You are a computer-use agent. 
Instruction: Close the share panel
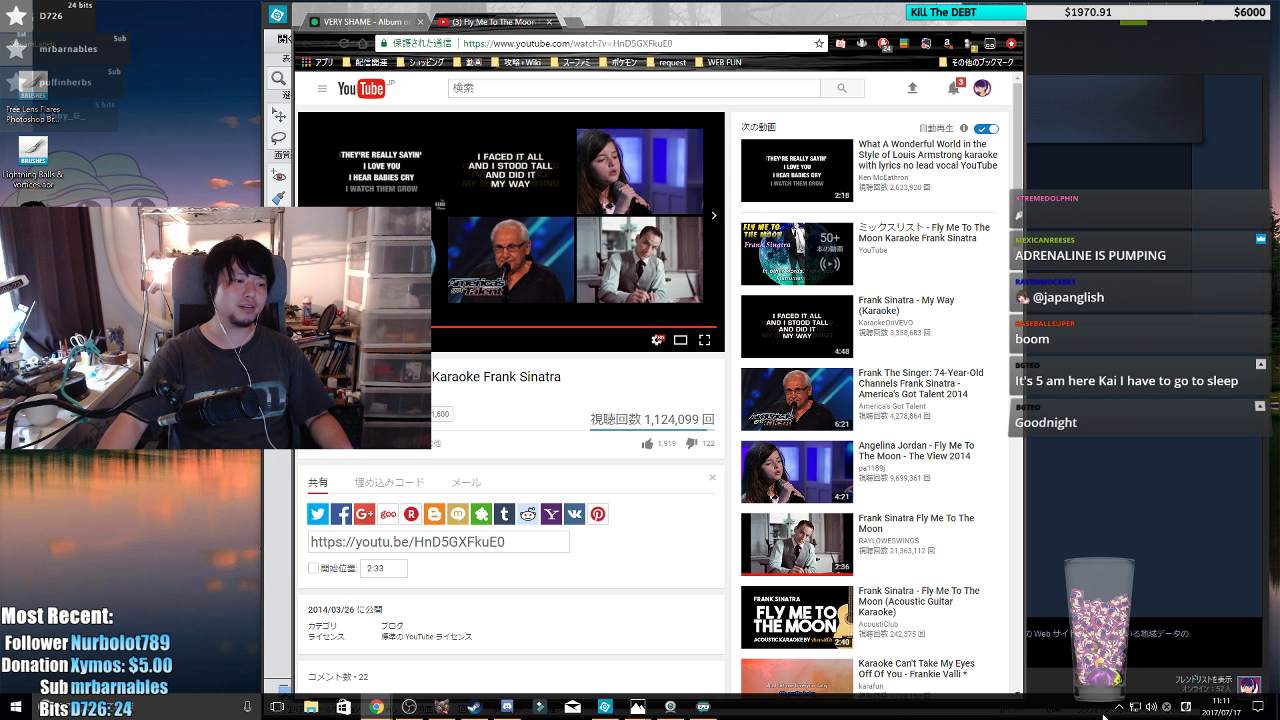(713, 477)
